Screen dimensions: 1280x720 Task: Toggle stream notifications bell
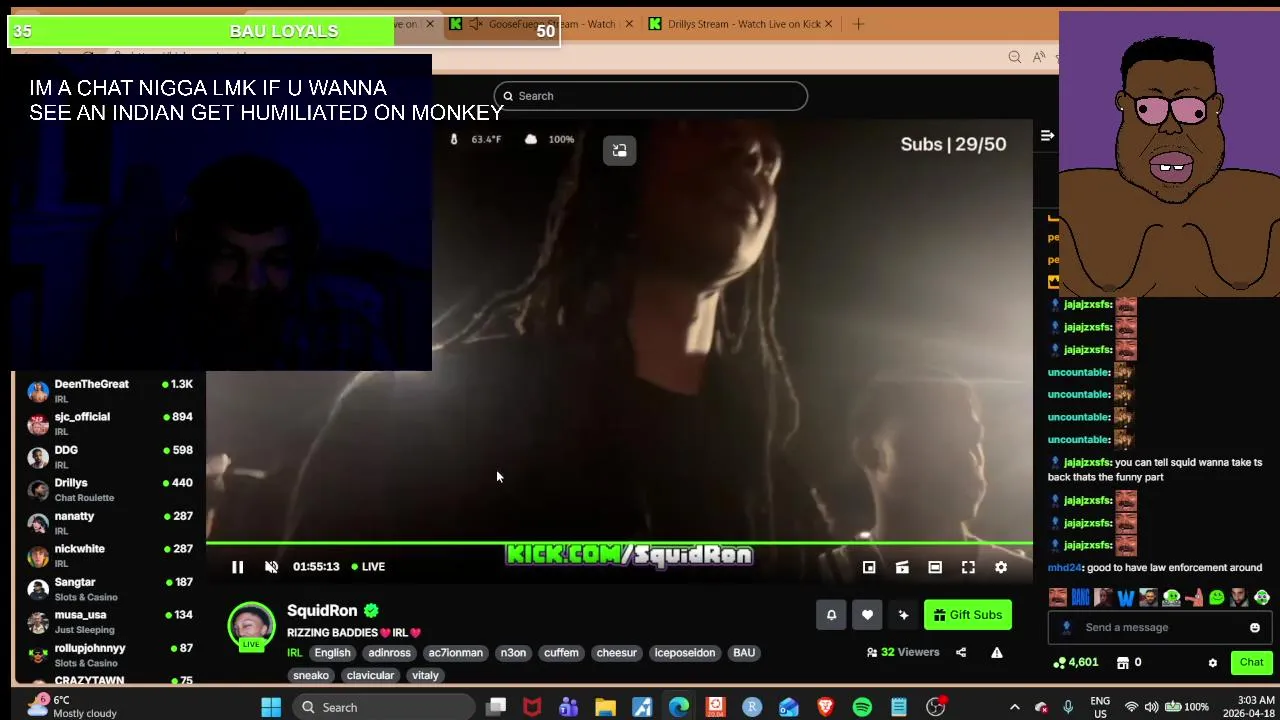(831, 615)
